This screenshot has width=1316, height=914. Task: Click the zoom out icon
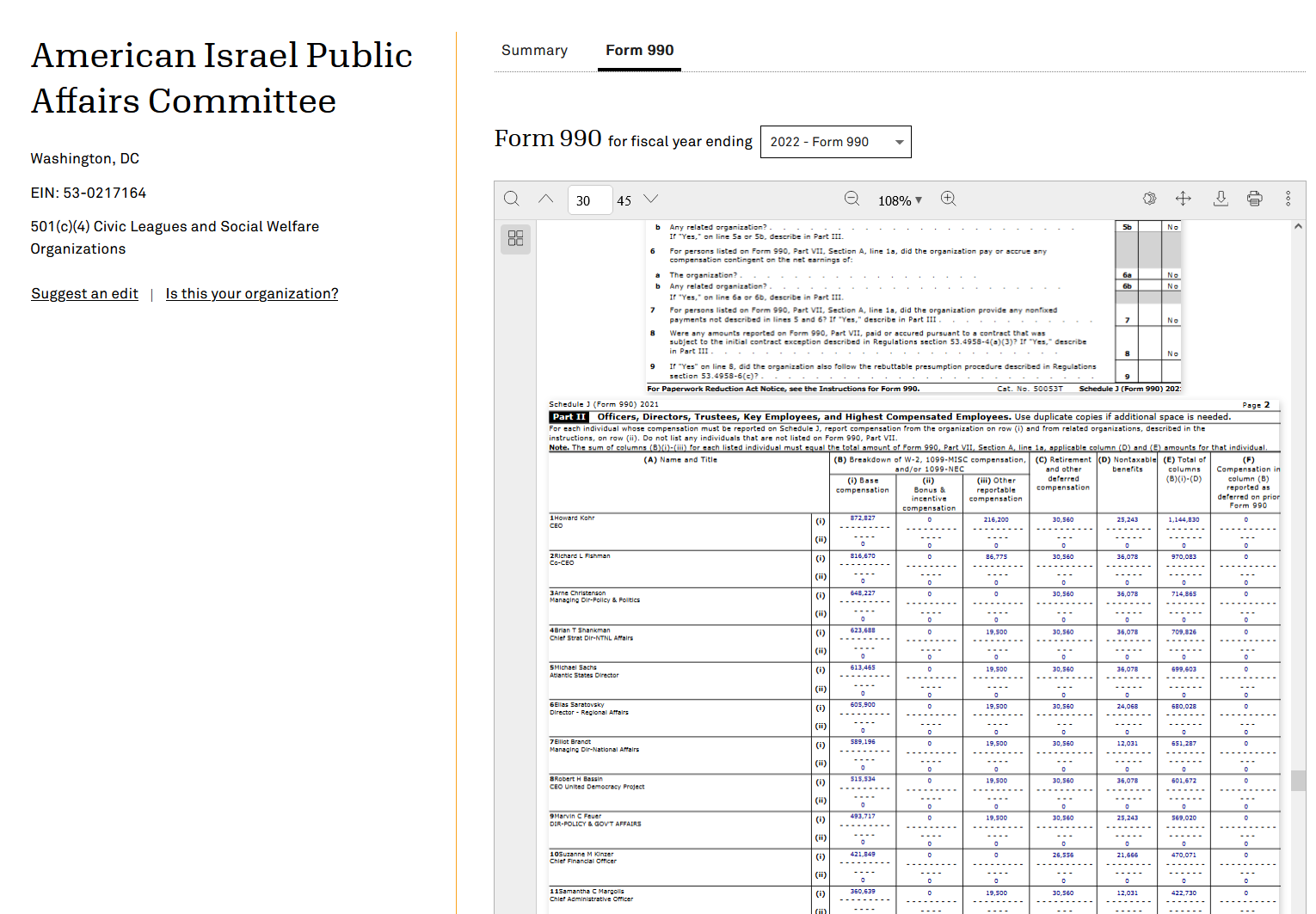click(852, 199)
